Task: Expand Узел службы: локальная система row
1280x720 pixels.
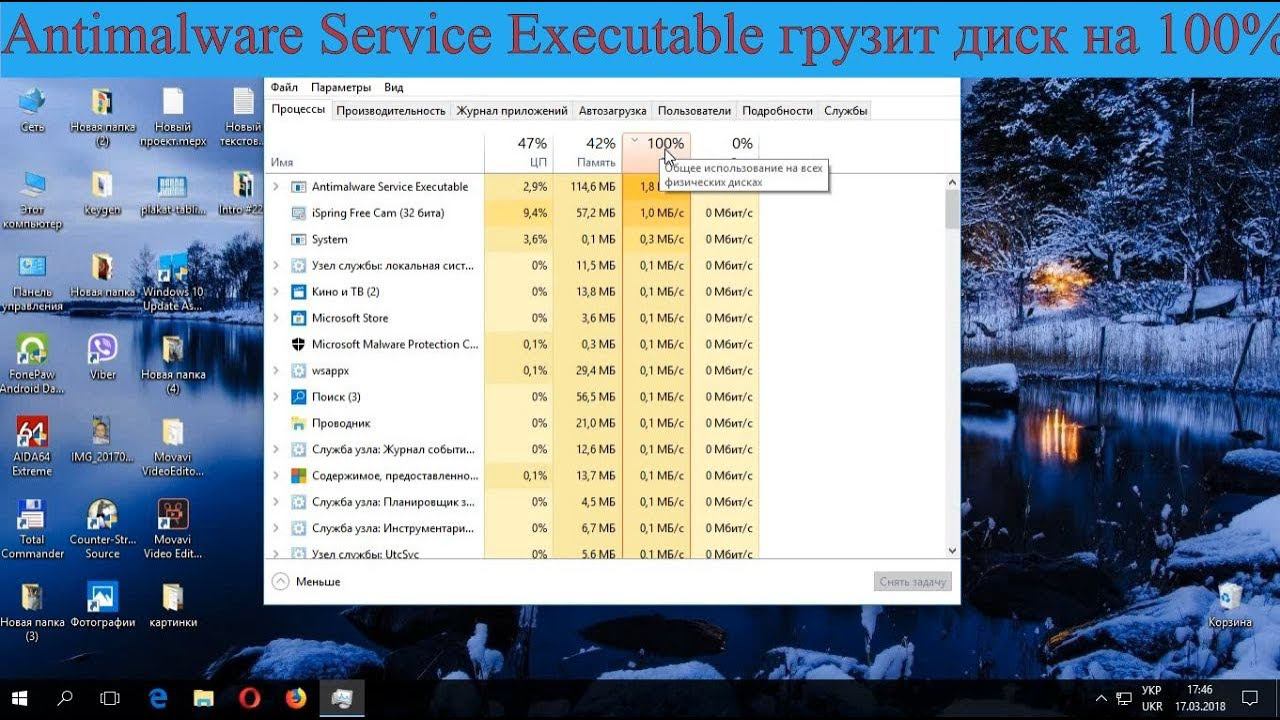Action: coord(276,266)
